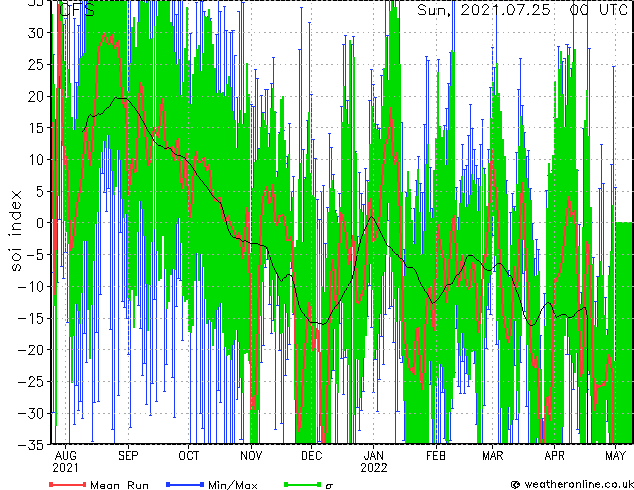This screenshot has height=490, width=634.
Task: Click the '-30' y-axis value
Action: click(x=31, y=413)
